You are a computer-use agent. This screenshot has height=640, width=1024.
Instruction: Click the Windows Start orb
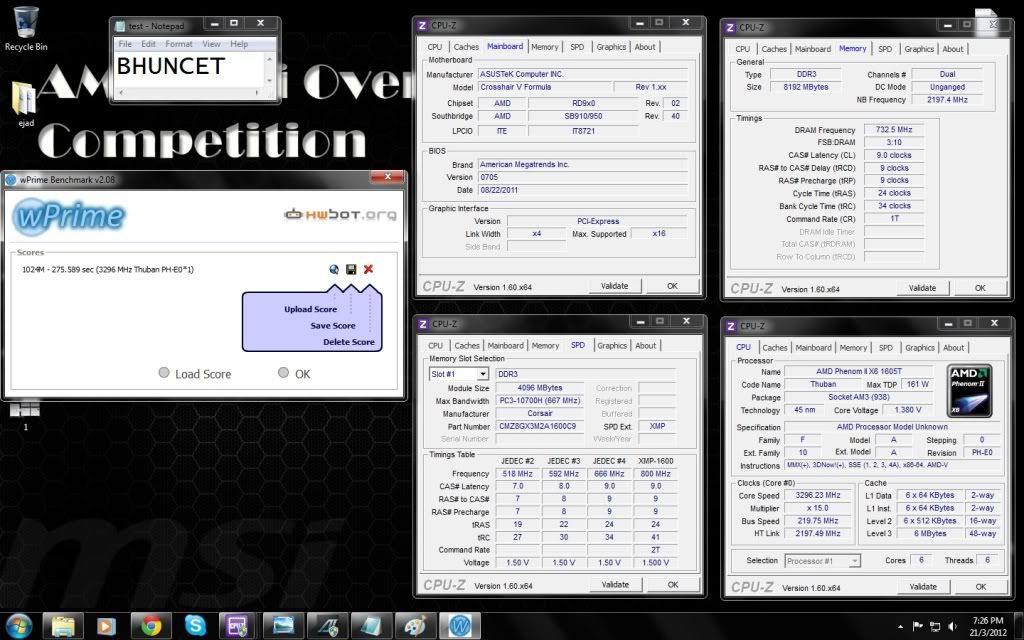pos(19,626)
